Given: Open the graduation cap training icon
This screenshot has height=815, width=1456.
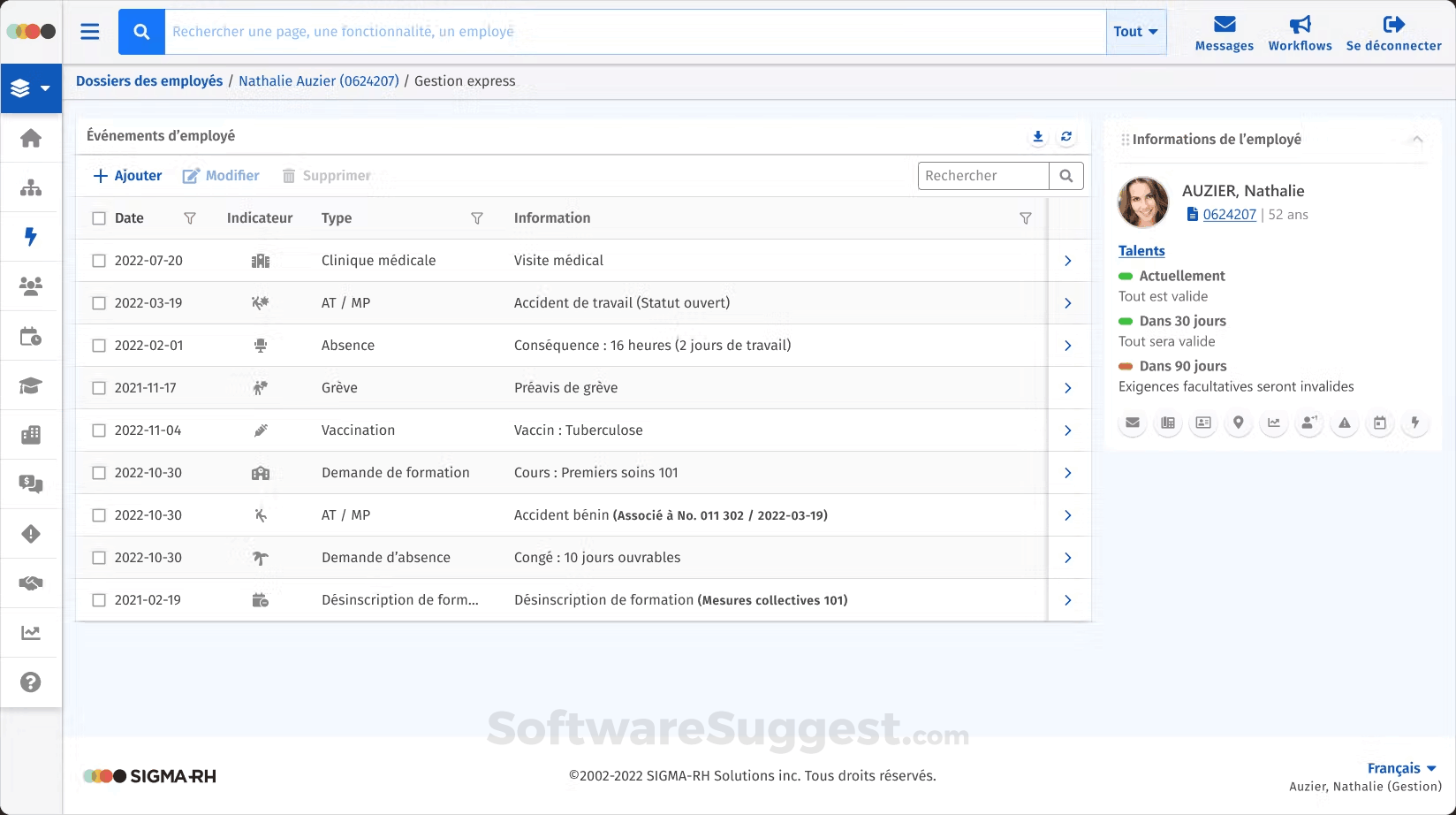Looking at the screenshot, I should (x=31, y=385).
